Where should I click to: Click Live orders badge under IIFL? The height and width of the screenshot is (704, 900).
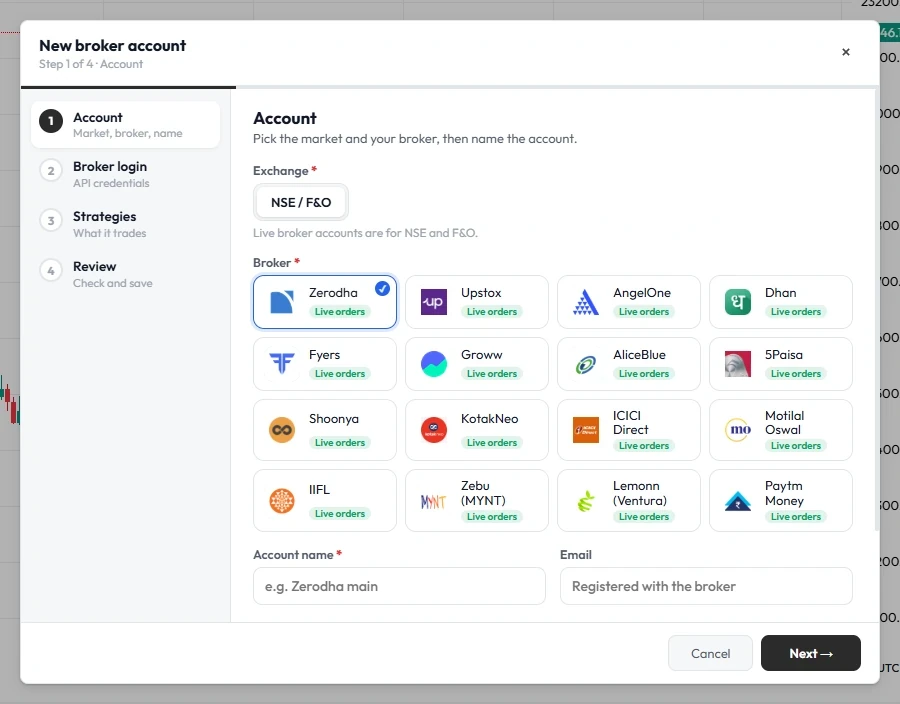point(340,514)
